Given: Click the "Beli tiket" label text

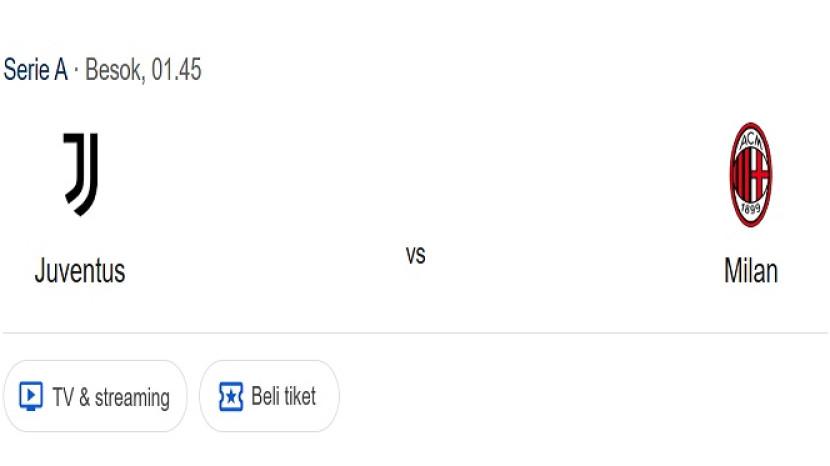Looking at the screenshot, I should click(283, 397).
